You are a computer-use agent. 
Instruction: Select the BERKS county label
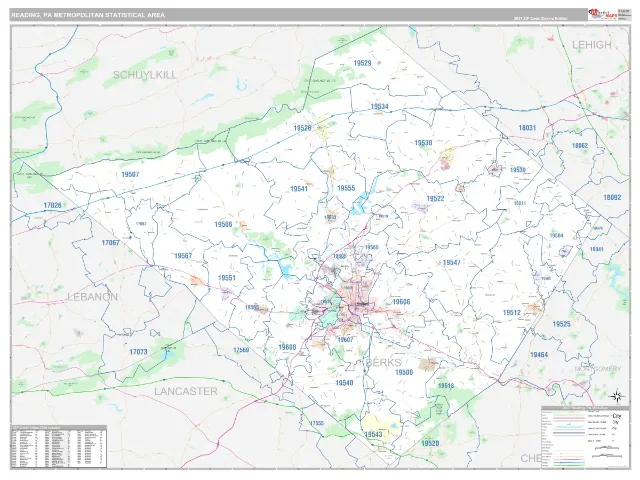pyautogui.click(x=383, y=362)
